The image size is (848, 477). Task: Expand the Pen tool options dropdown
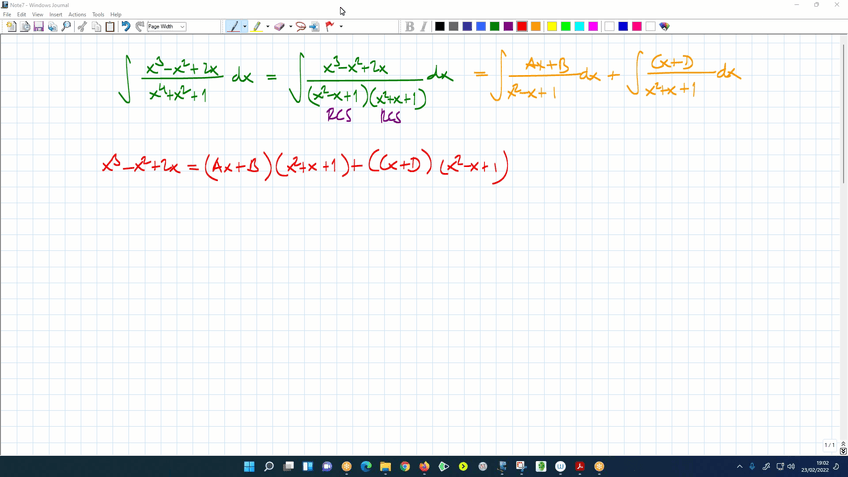coord(245,27)
